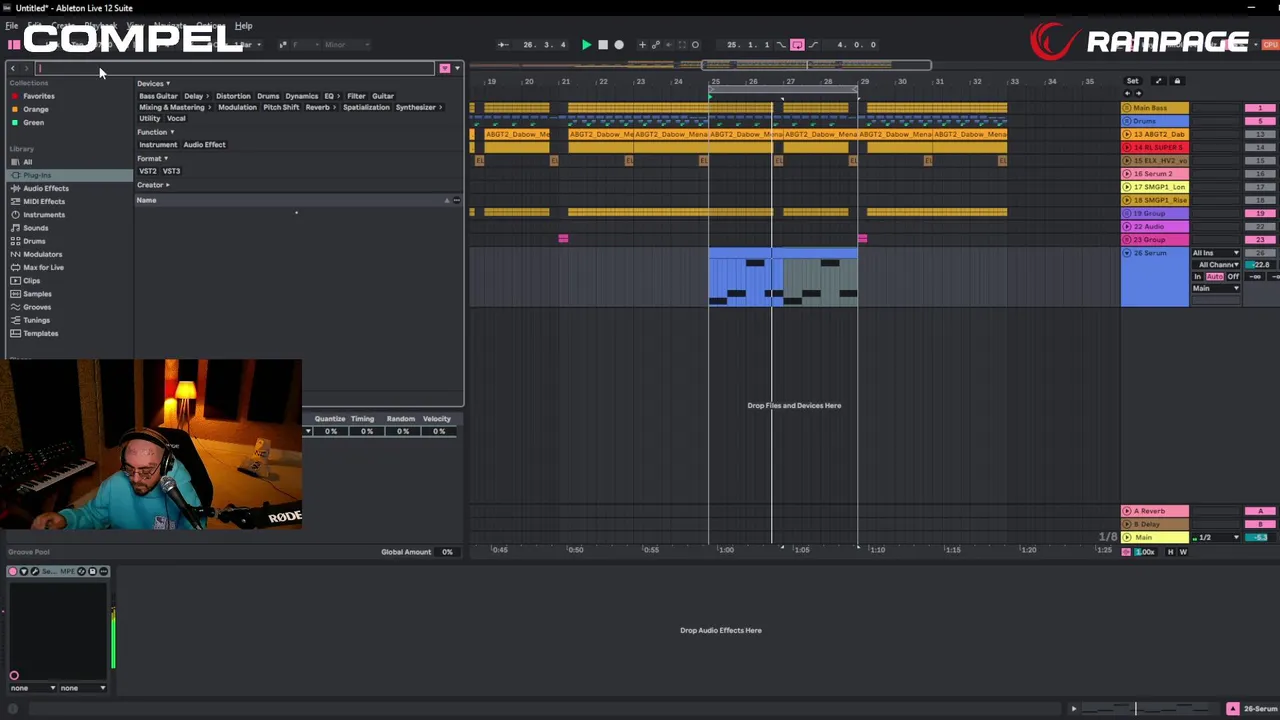The image size is (1280, 720).
Task: Unfold the 14 RL SUPER S track
Action: (x=1127, y=147)
